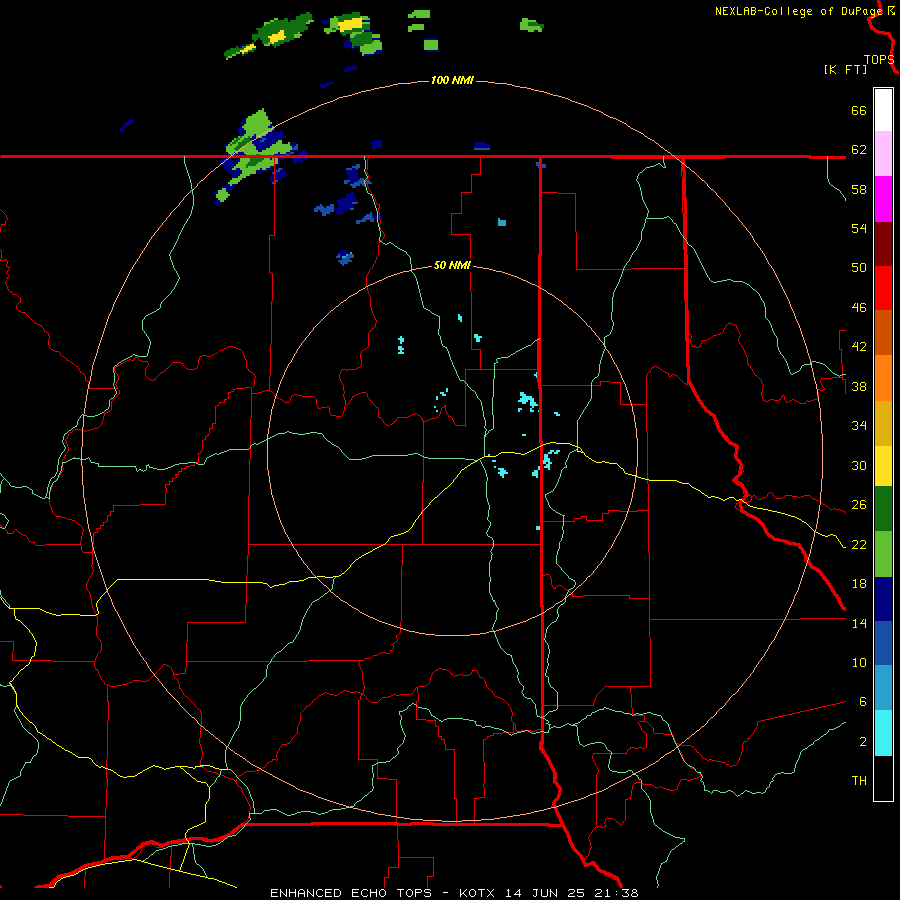The width and height of the screenshot is (900, 900).
Task: Click the legend value "18"
Action: tap(859, 584)
